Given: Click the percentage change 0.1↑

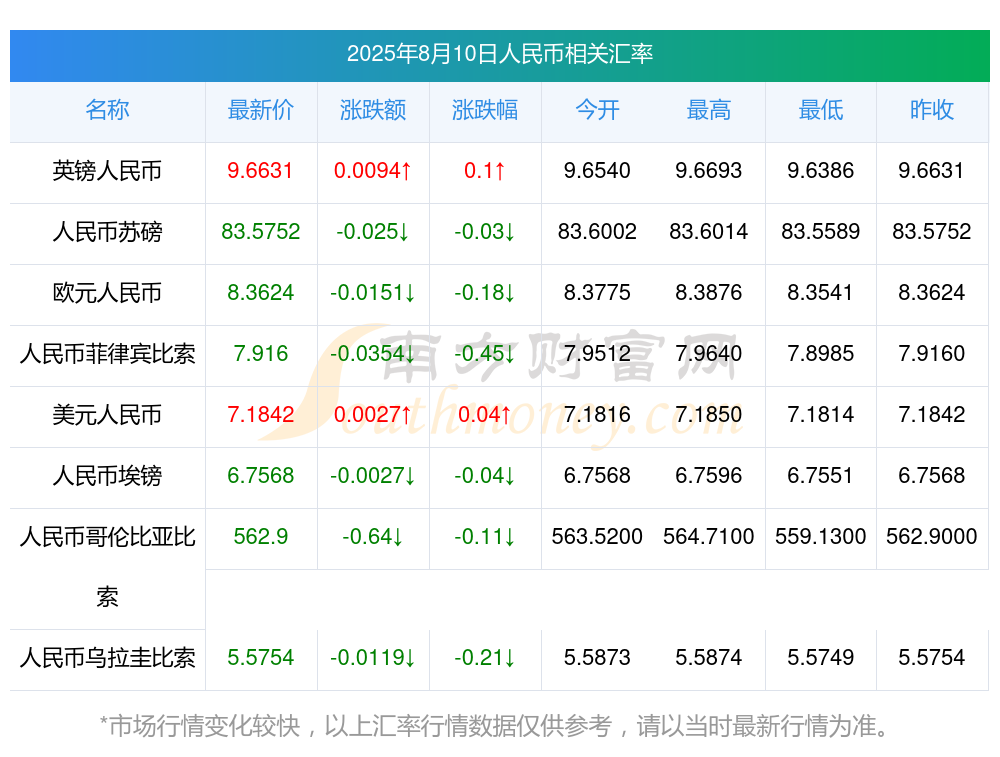Looking at the screenshot, I should point(485,171).
